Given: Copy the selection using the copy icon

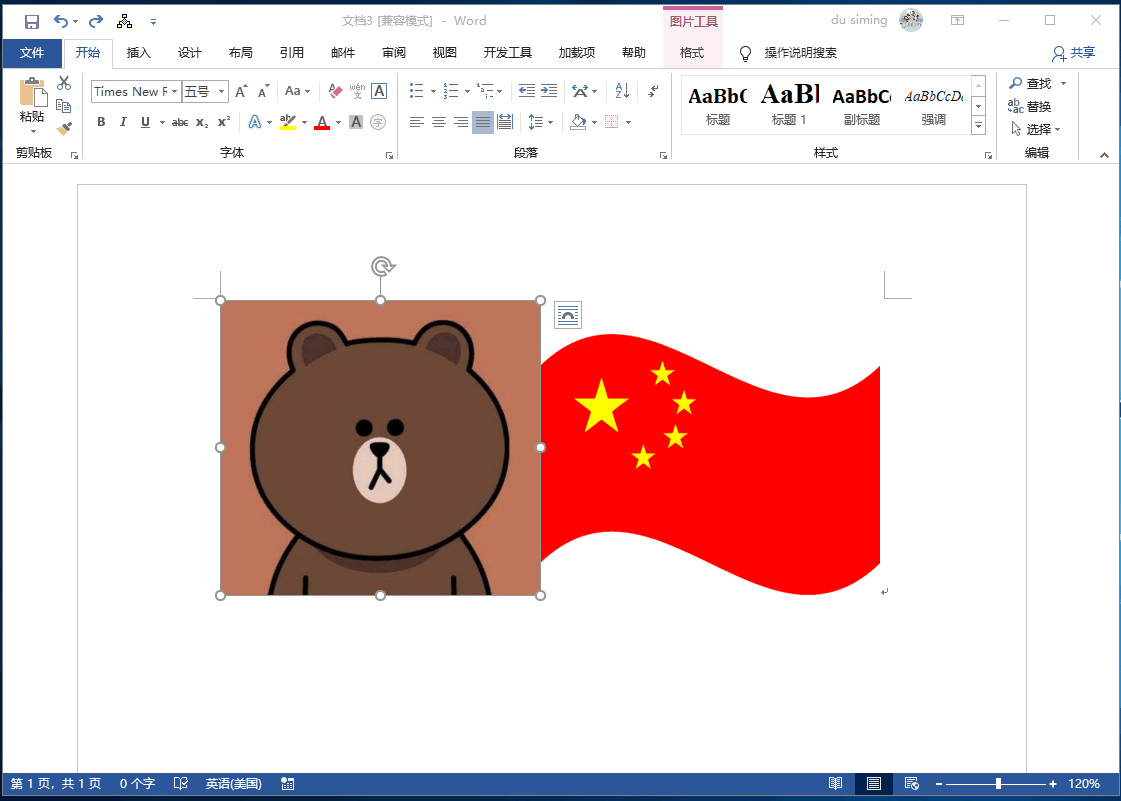Looking at the screenshot, I should click(x=64, y=106).
